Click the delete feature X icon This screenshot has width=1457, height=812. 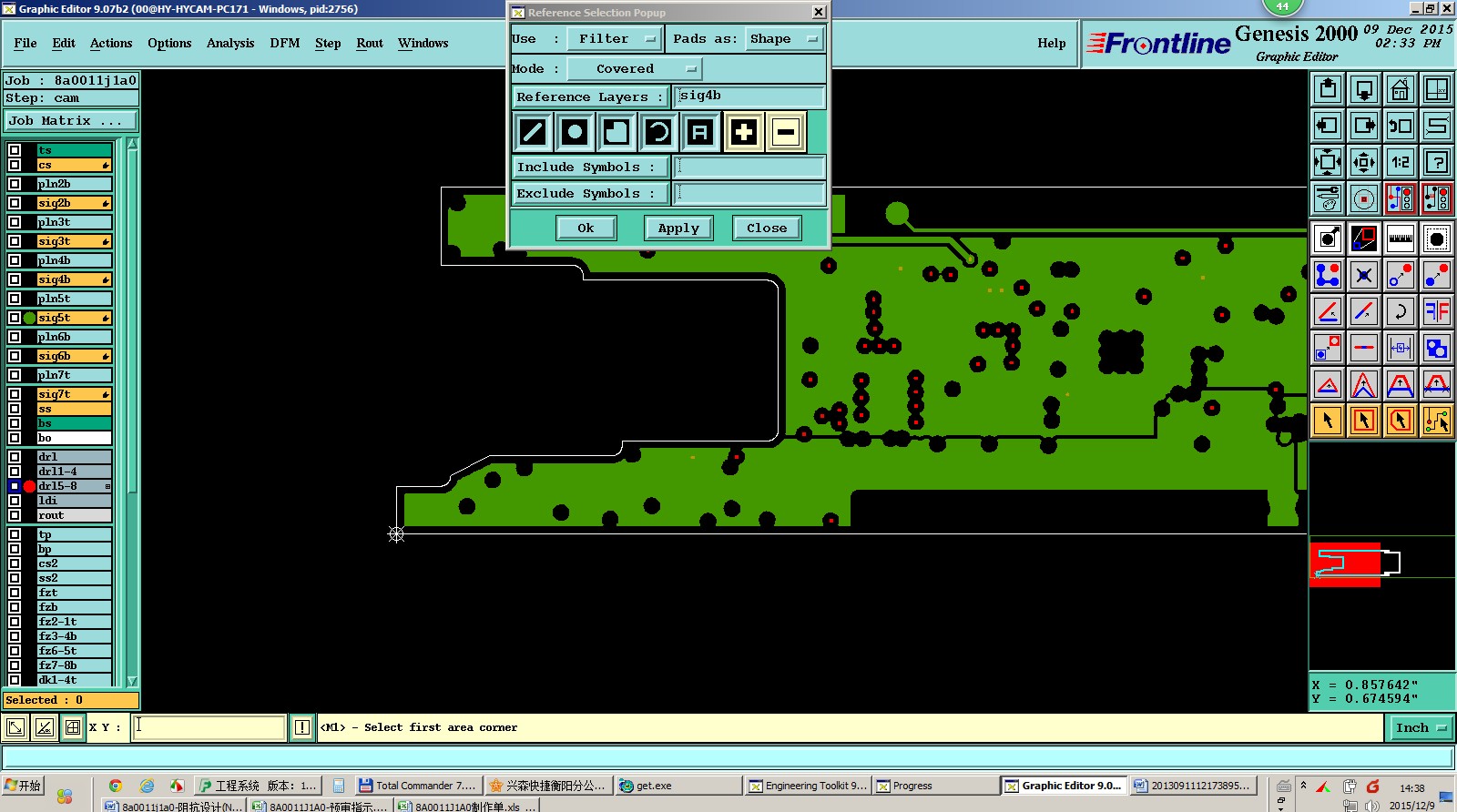(1364, 275)
